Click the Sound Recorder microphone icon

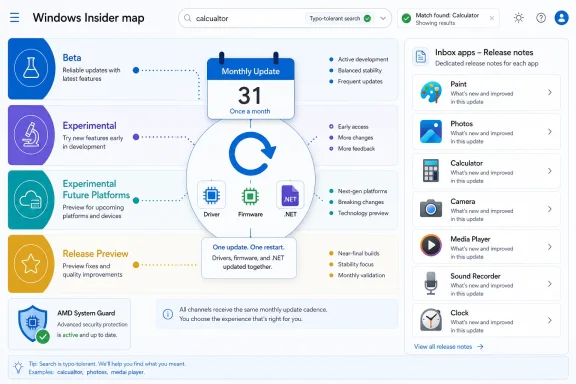tap(431, 283)
